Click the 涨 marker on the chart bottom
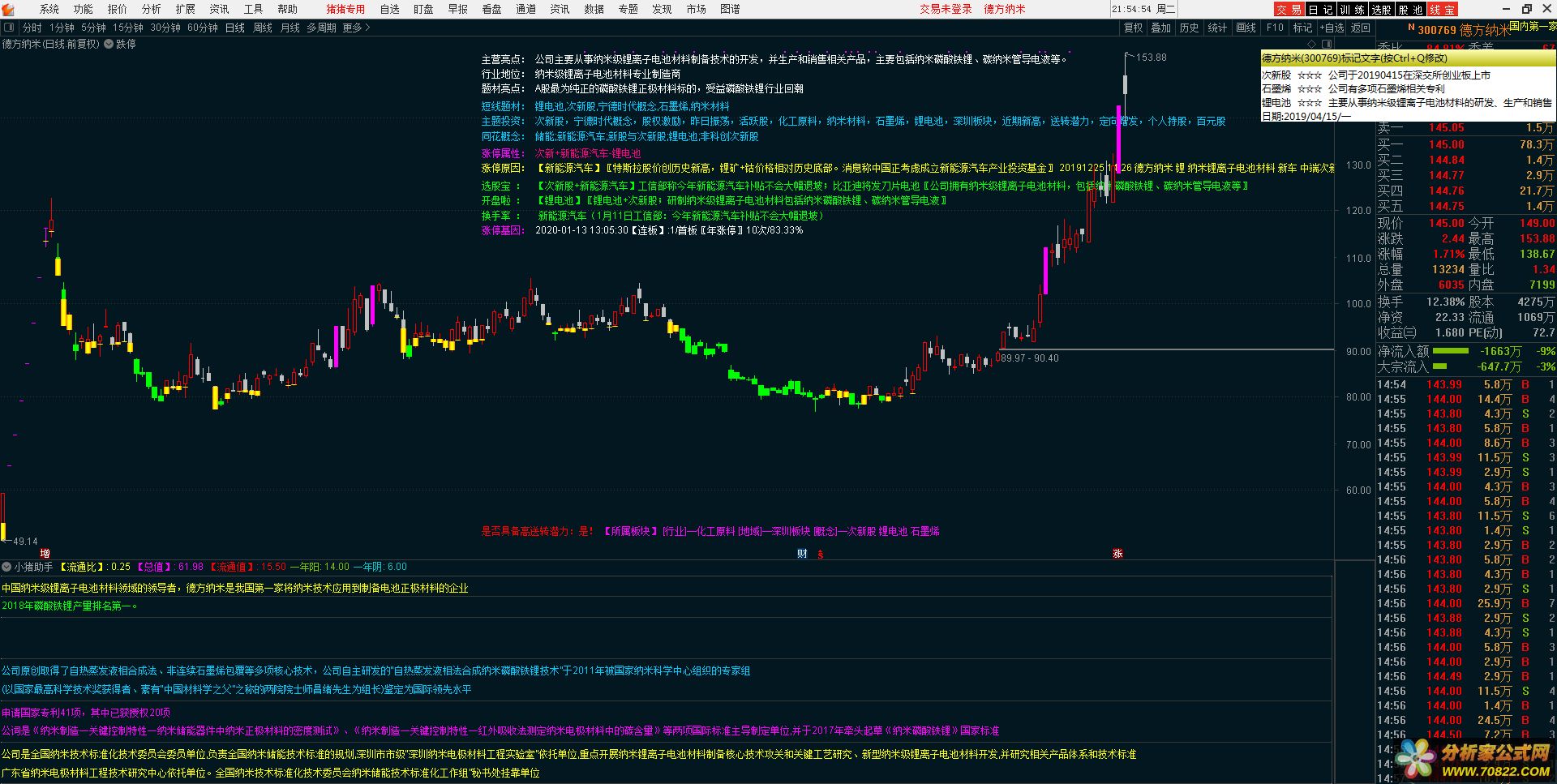This screenshot has height=784, width=1557. [1117, 554]
